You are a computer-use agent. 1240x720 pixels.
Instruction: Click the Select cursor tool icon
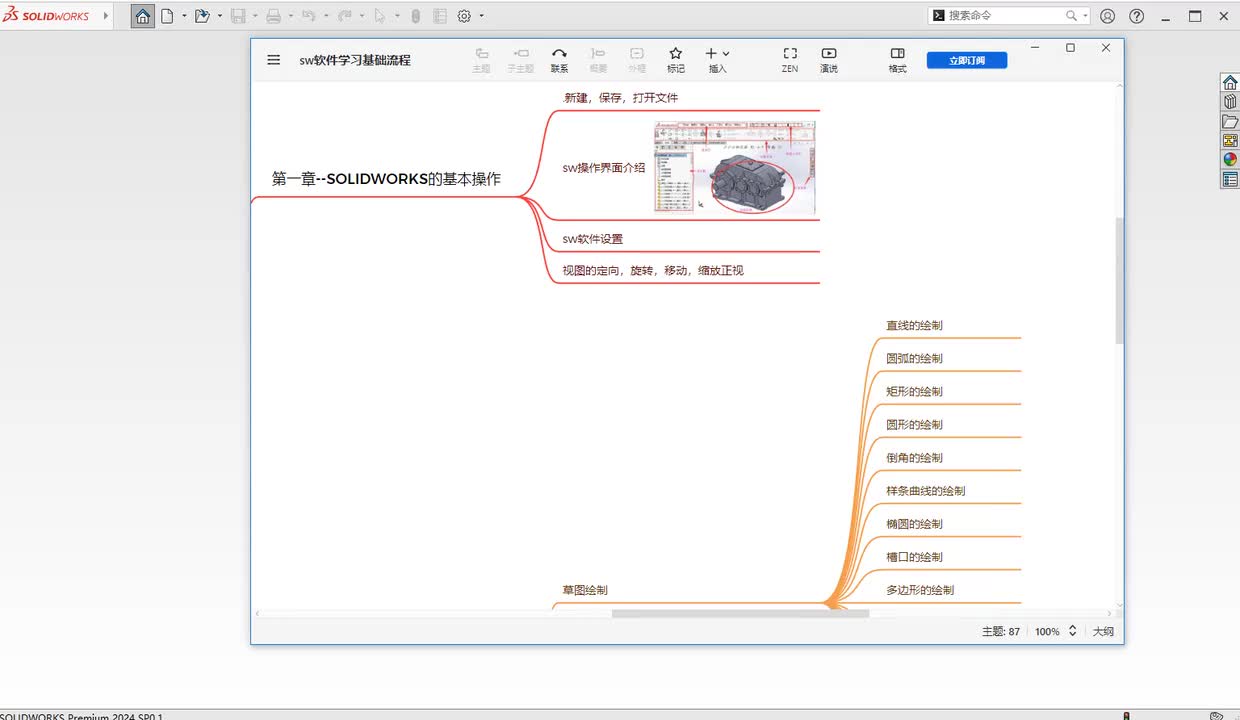point(379,16)
